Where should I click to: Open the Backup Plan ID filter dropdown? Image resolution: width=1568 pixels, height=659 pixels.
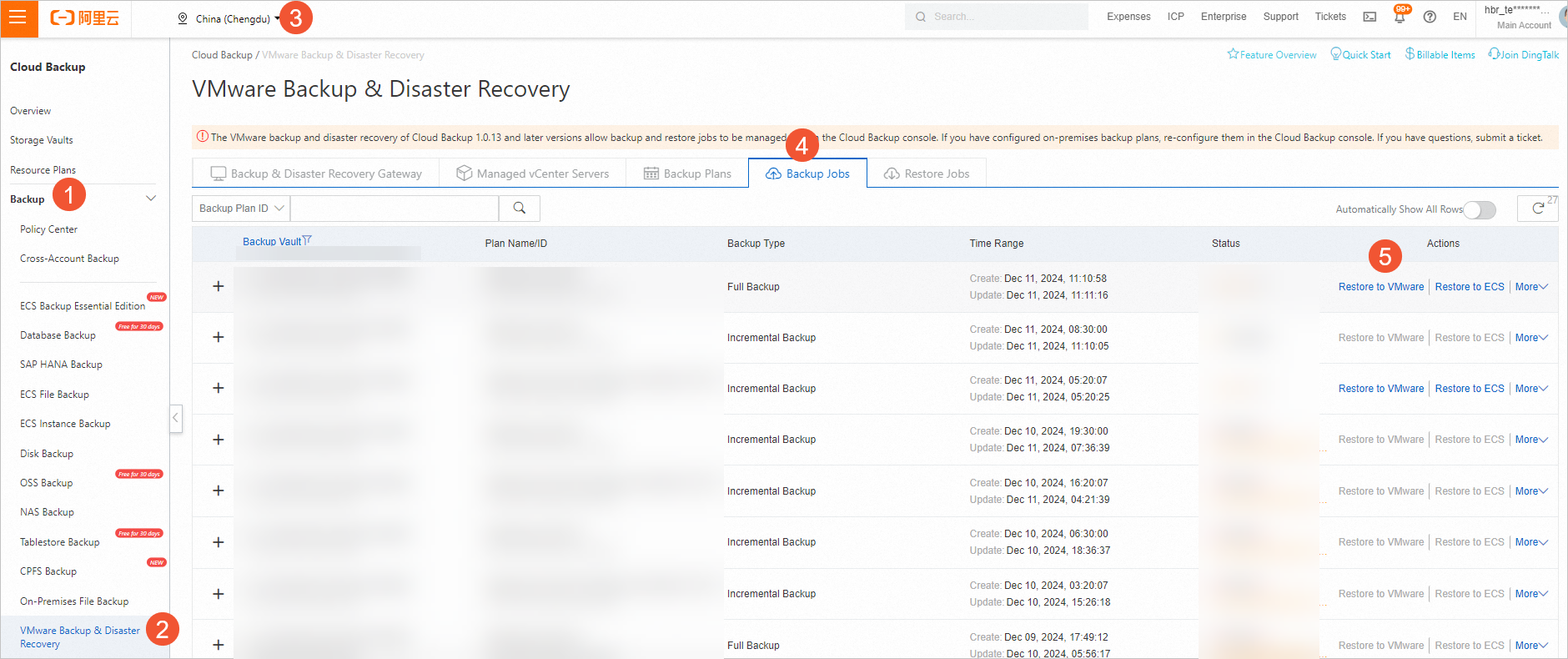click(241, 209)
